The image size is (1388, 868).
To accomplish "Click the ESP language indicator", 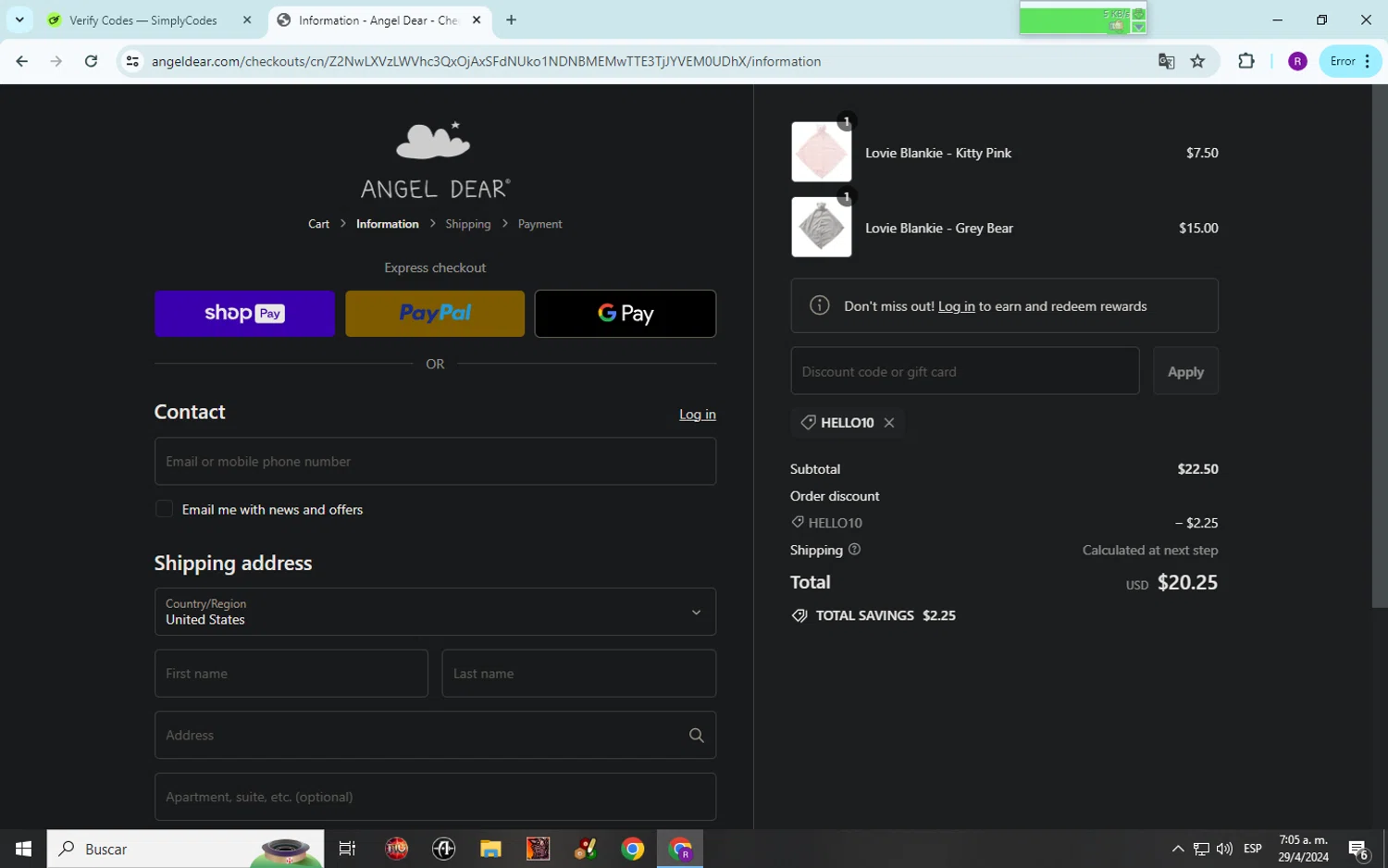I will click(1253, 849).
